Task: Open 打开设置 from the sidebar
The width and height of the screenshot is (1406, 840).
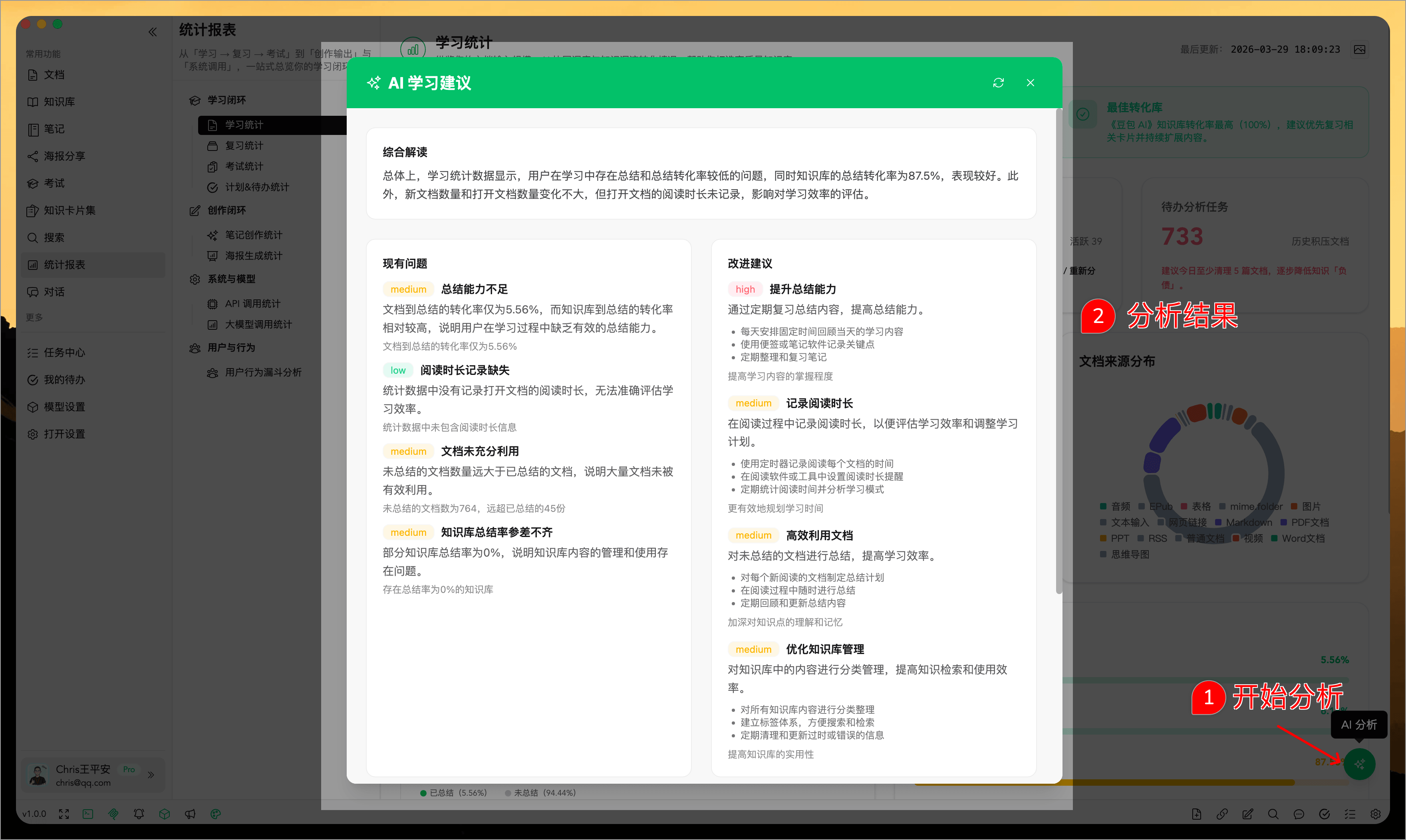Action: [x=64, y=434]
